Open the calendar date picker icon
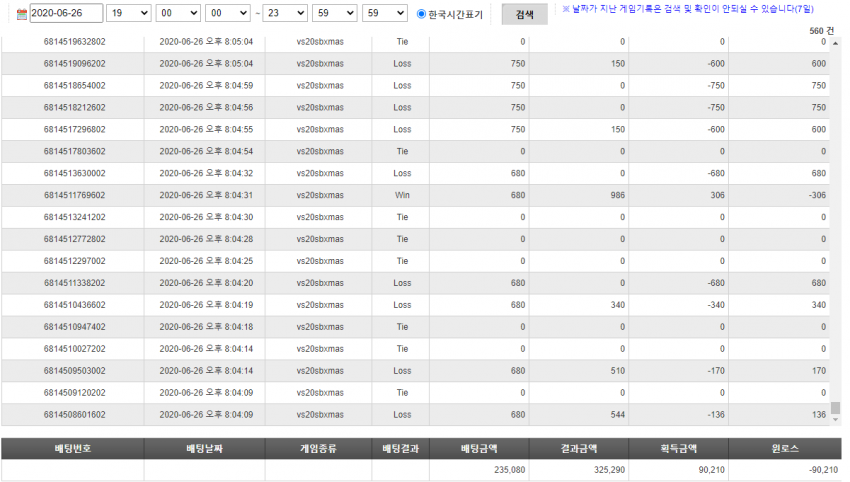This screenshot has height=482, width=850. (22, 14)
